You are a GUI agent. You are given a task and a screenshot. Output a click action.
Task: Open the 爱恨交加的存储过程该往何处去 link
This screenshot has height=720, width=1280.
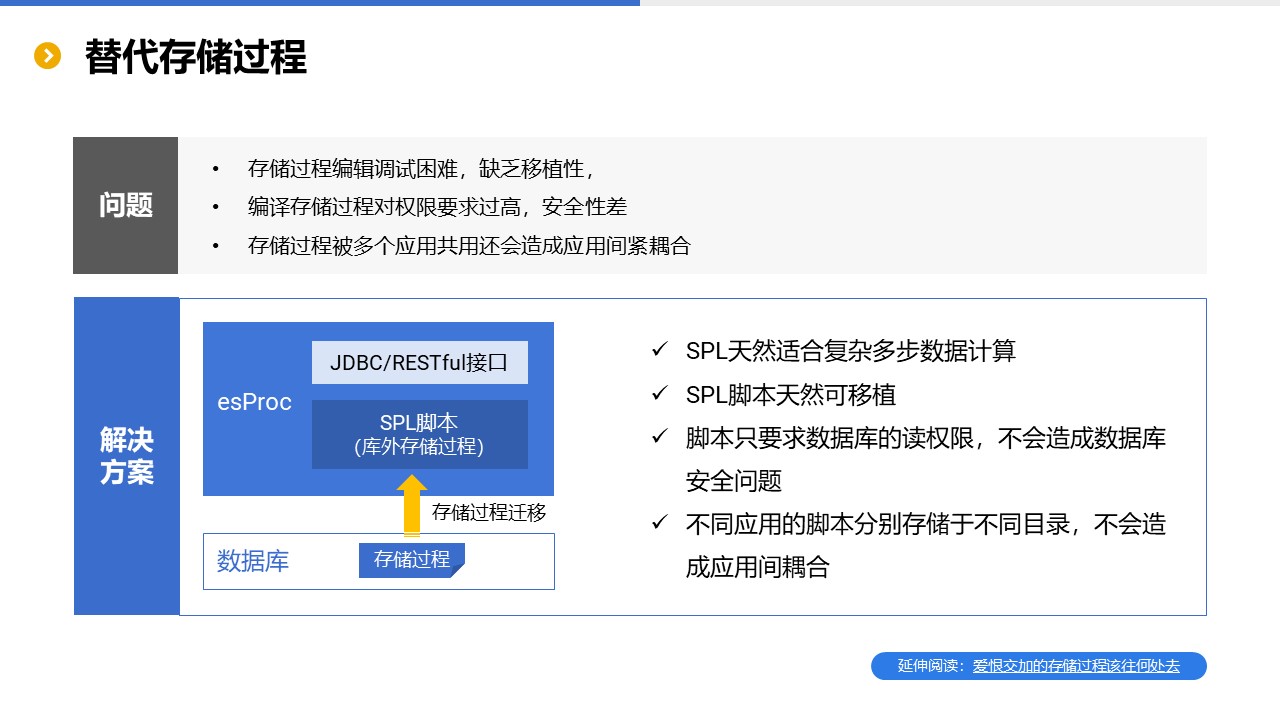point(1076,666)
